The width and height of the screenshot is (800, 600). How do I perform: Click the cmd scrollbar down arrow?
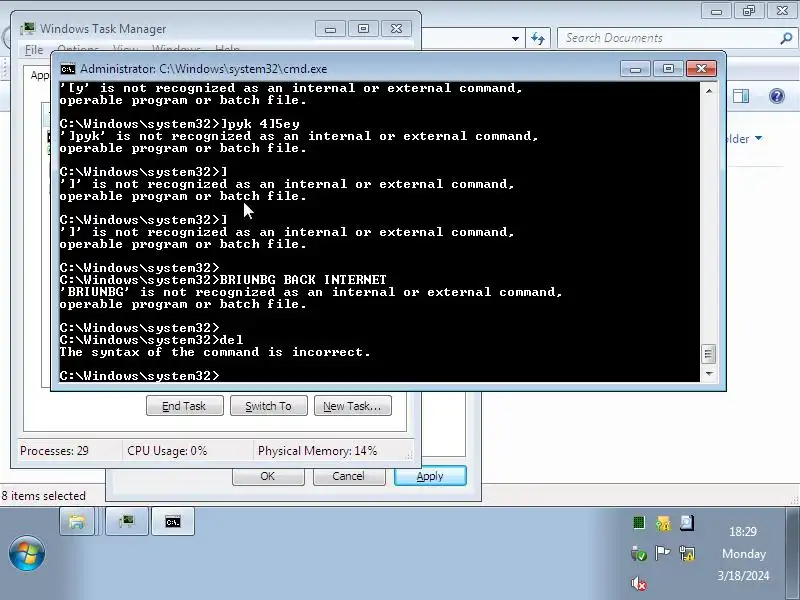[x=708, y=374]
